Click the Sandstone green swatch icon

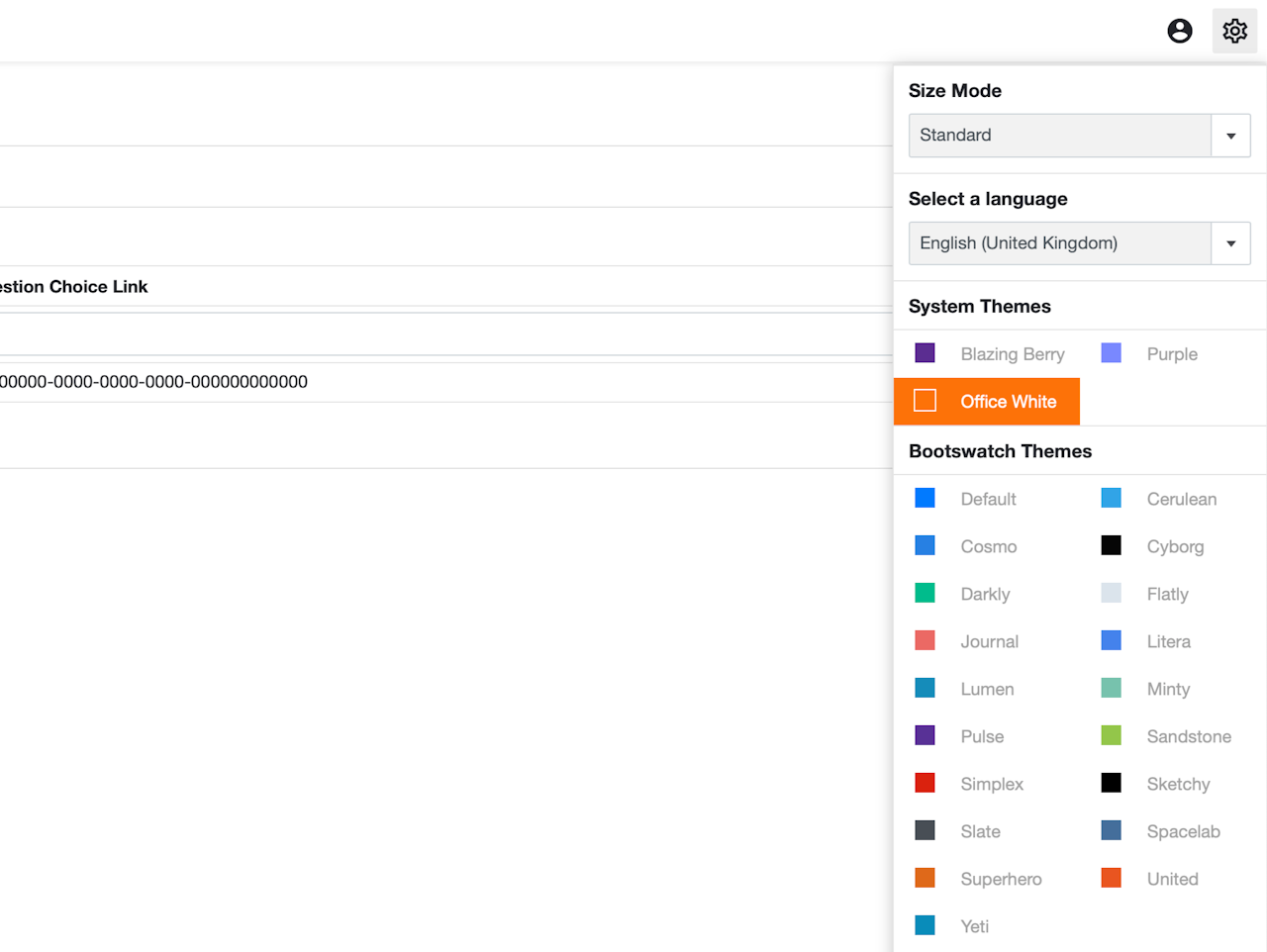pos(1112,735)
